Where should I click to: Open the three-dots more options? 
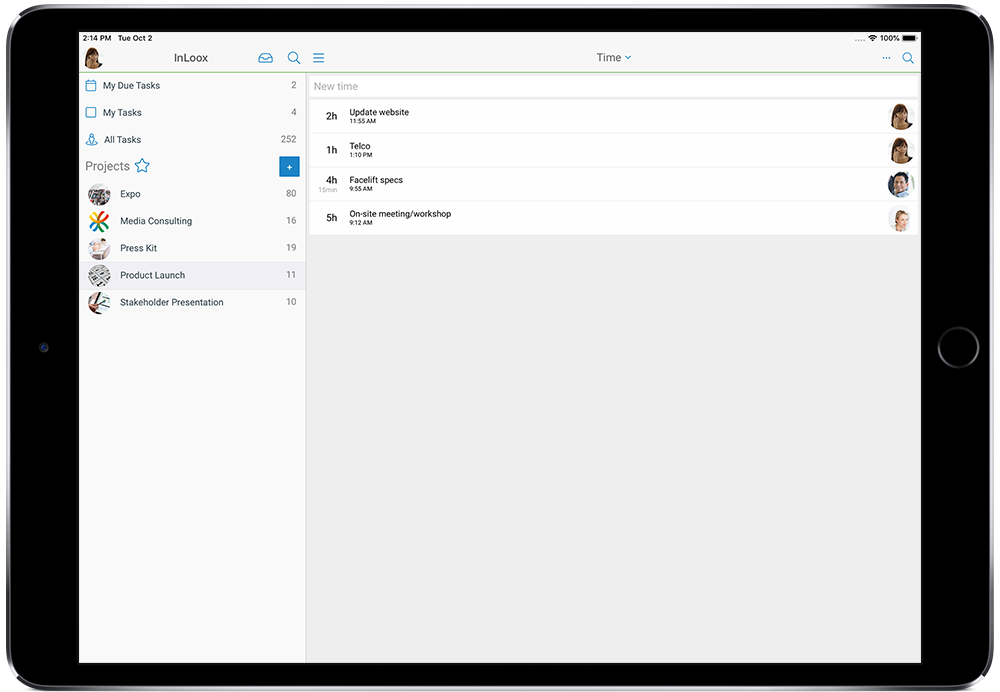tap(886, 58)
